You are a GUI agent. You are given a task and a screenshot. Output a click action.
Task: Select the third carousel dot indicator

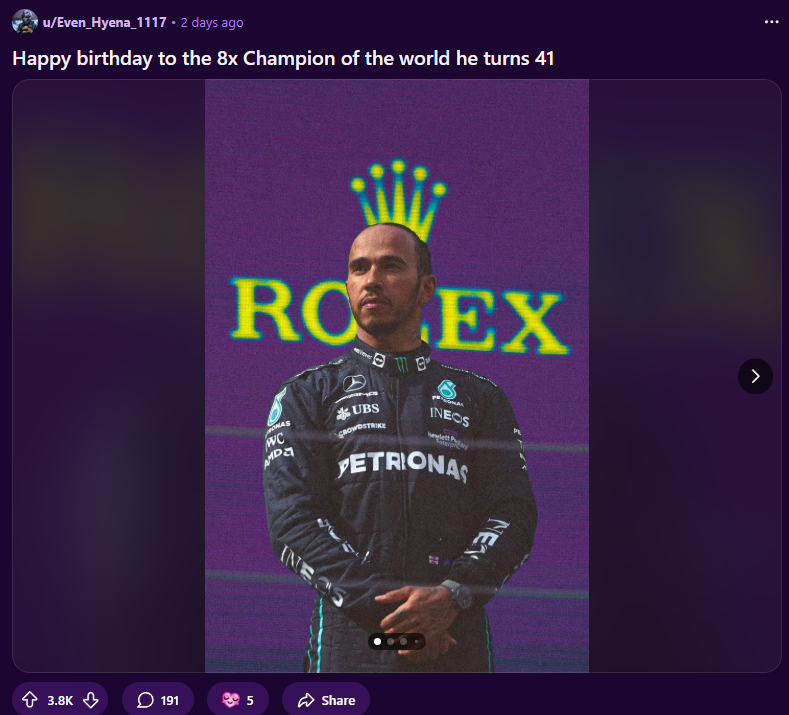[404, 642]
